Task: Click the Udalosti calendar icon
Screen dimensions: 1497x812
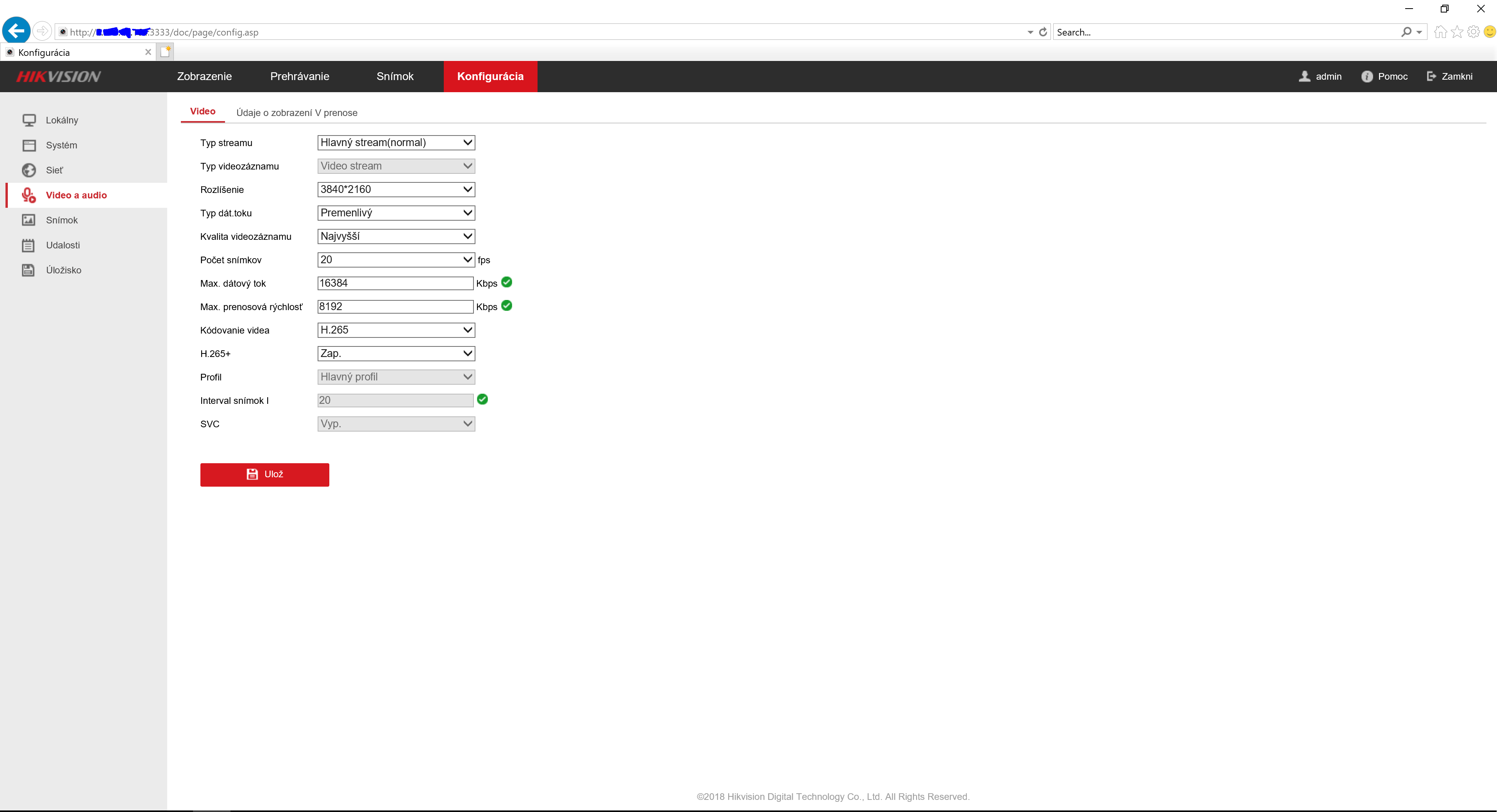Action: [28, 245]
